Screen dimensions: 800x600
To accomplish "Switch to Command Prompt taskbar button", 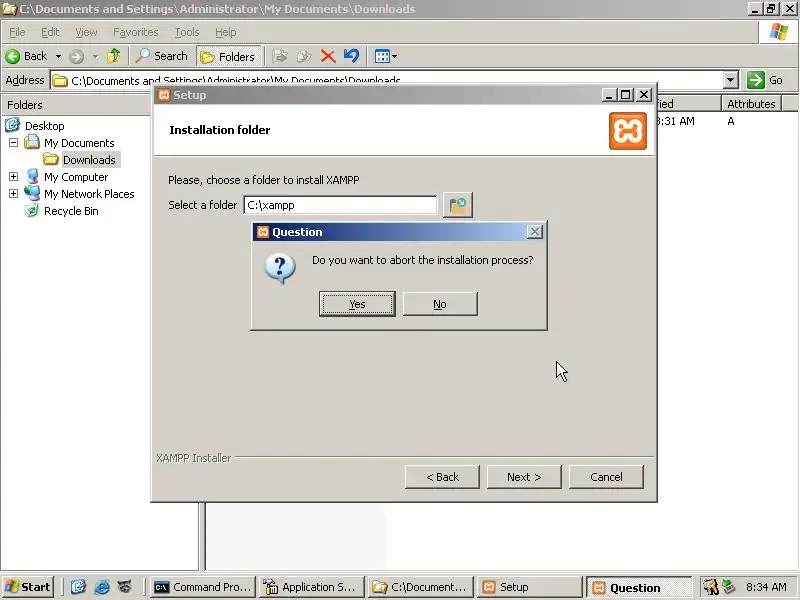I will [203, 587].
